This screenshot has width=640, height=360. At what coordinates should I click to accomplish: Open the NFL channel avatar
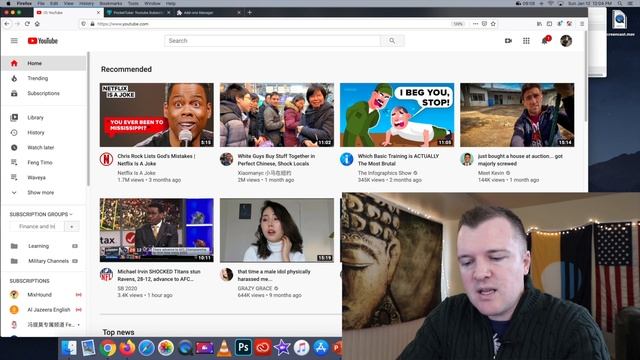[107, 274]
